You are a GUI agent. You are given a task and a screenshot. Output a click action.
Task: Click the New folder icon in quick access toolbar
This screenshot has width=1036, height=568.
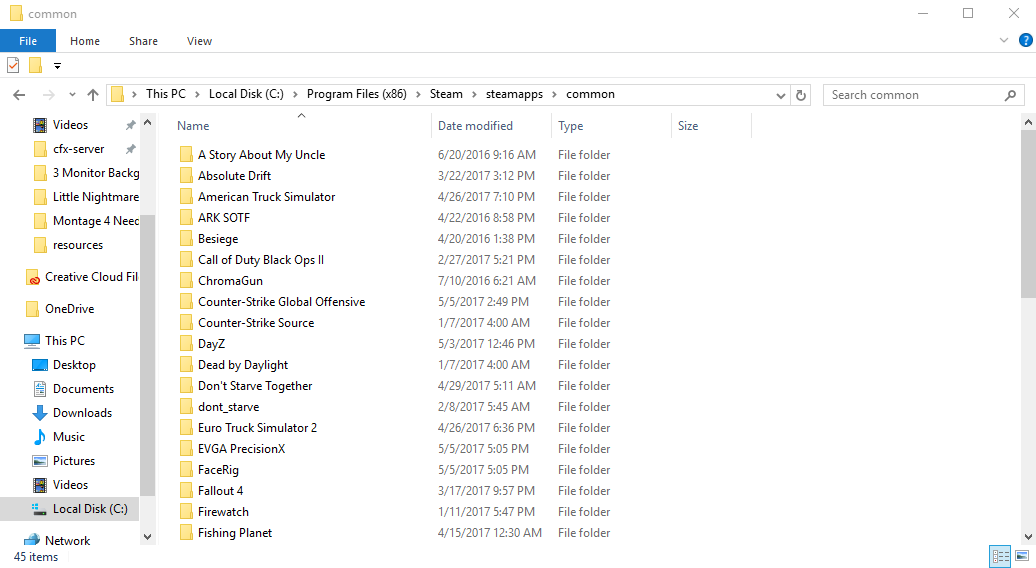tap(36, 65)
